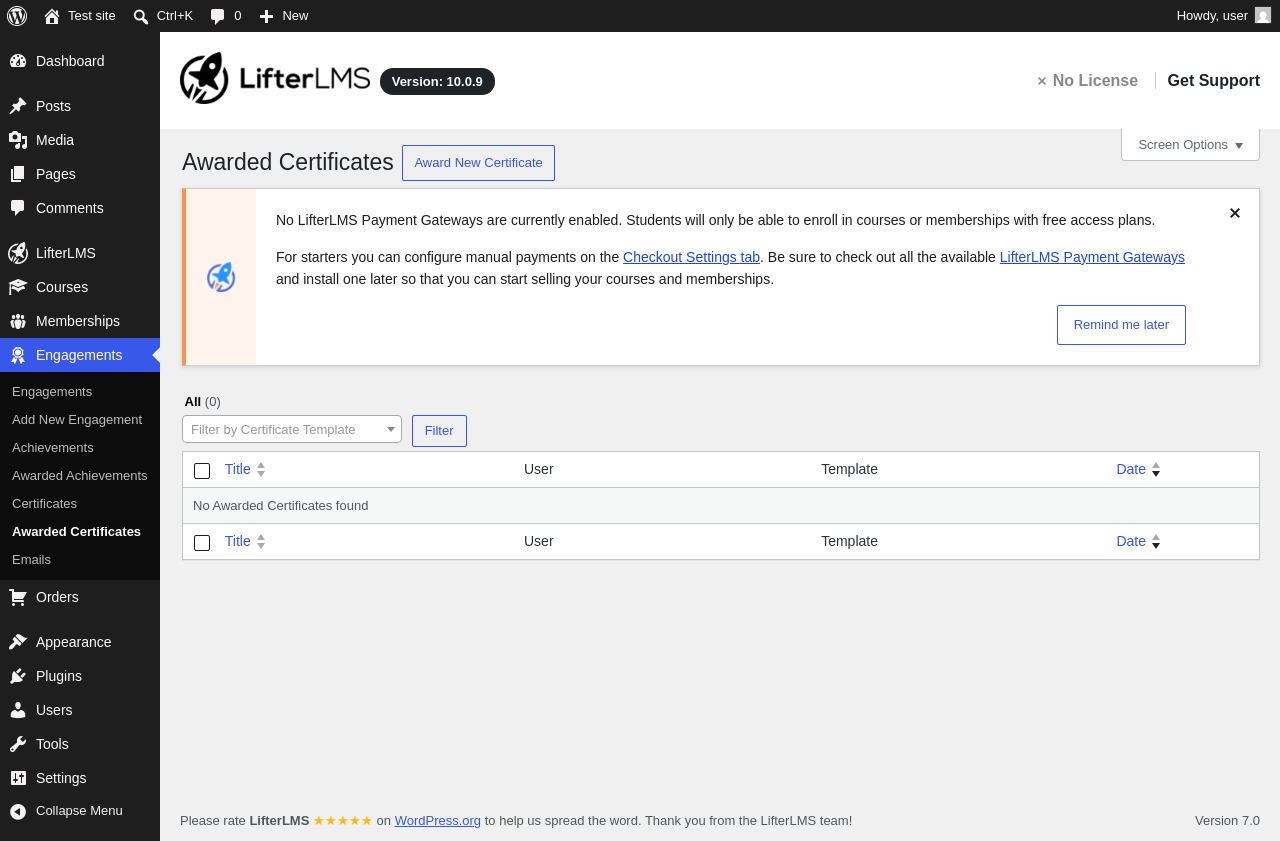Screen dimensions: 1280x841
Task: Go to Achievements submenu item
Action: pyautogui.click(x=53, y=447)
